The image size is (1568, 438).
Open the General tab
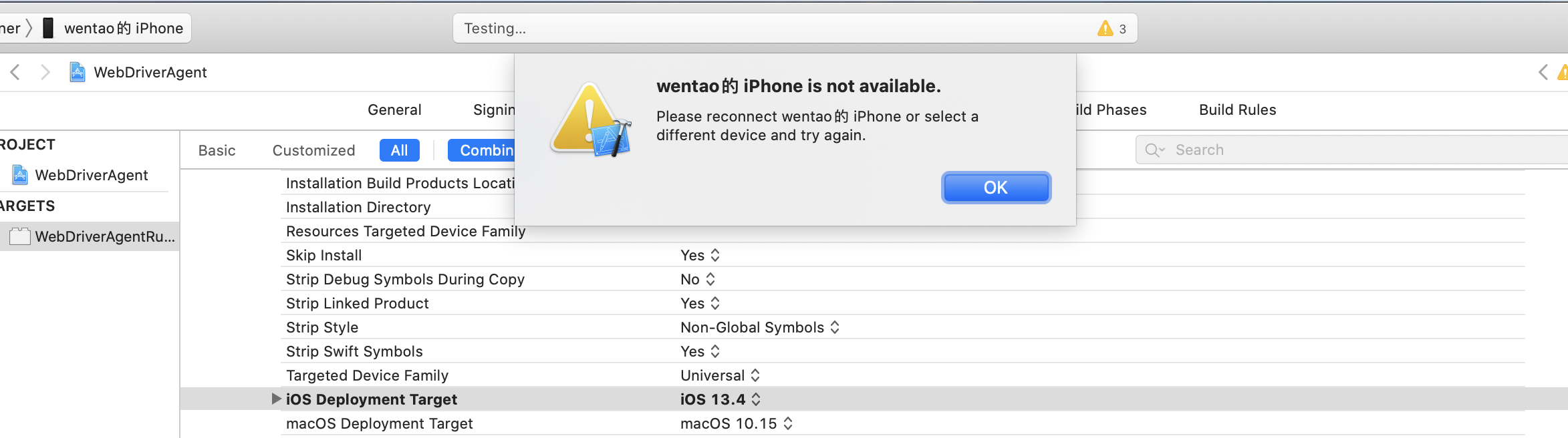394,109
